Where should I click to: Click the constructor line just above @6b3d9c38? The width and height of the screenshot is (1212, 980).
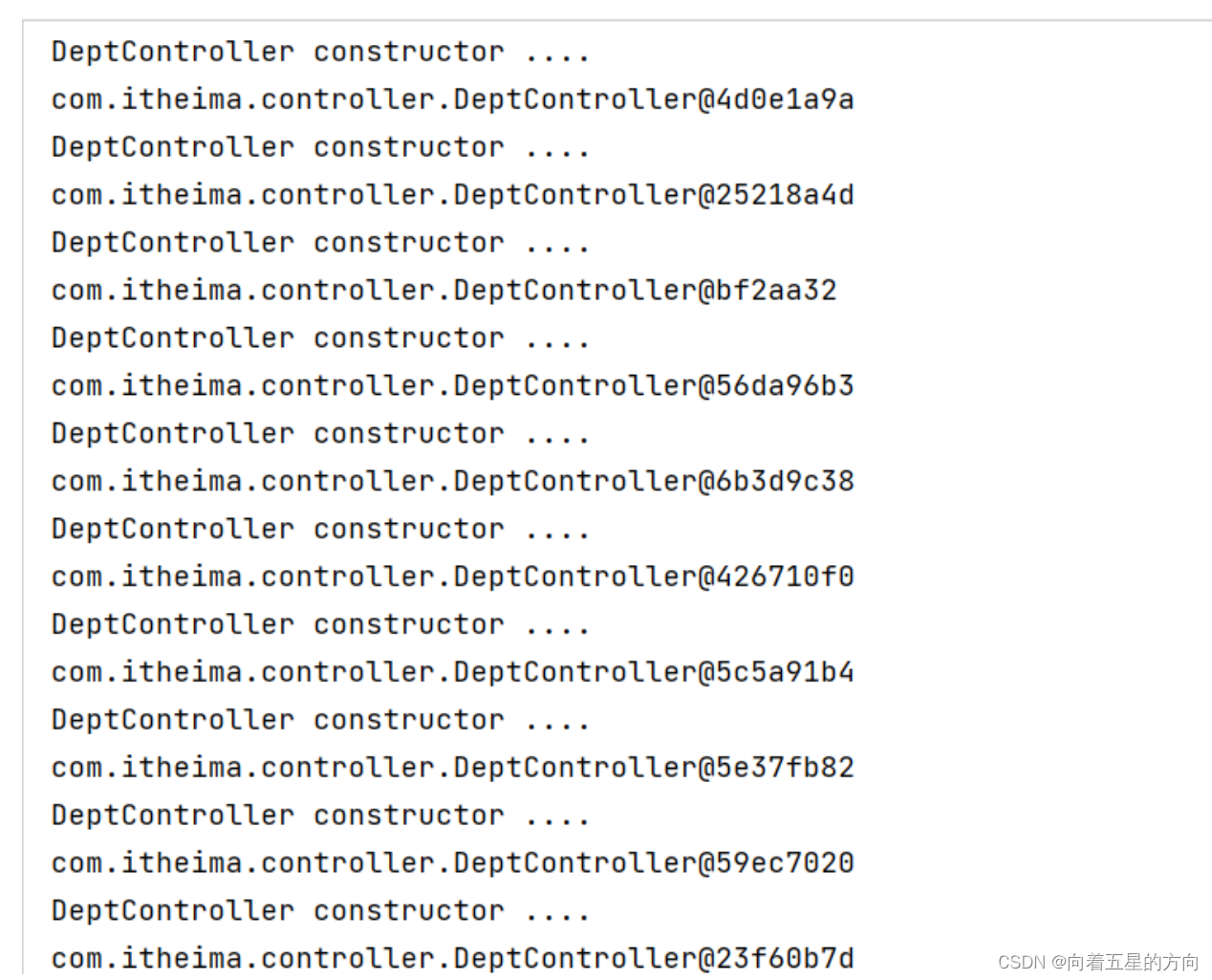click(x=320, y=434)
